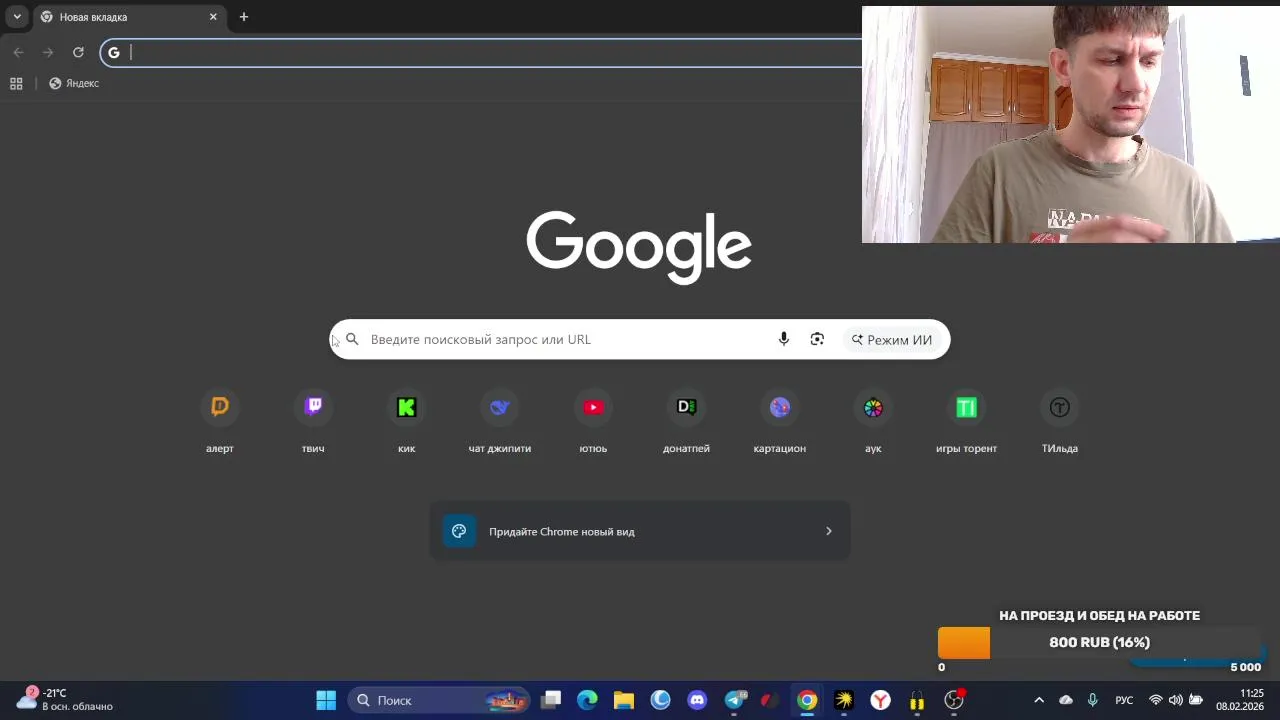1280x720 pixels.
Task: Click the magnifier icon in search box
Action: [352, 339]
